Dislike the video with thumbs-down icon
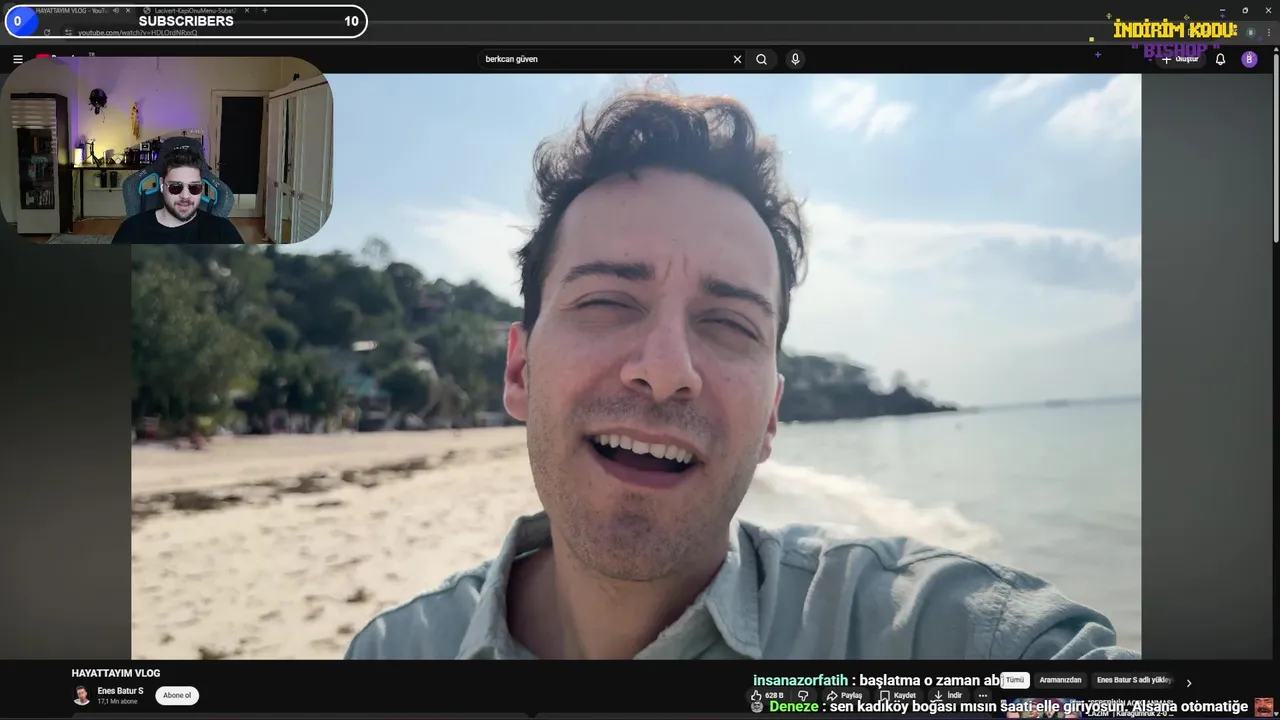This screenshot has width=1280, height=720. tap(802, 695)
